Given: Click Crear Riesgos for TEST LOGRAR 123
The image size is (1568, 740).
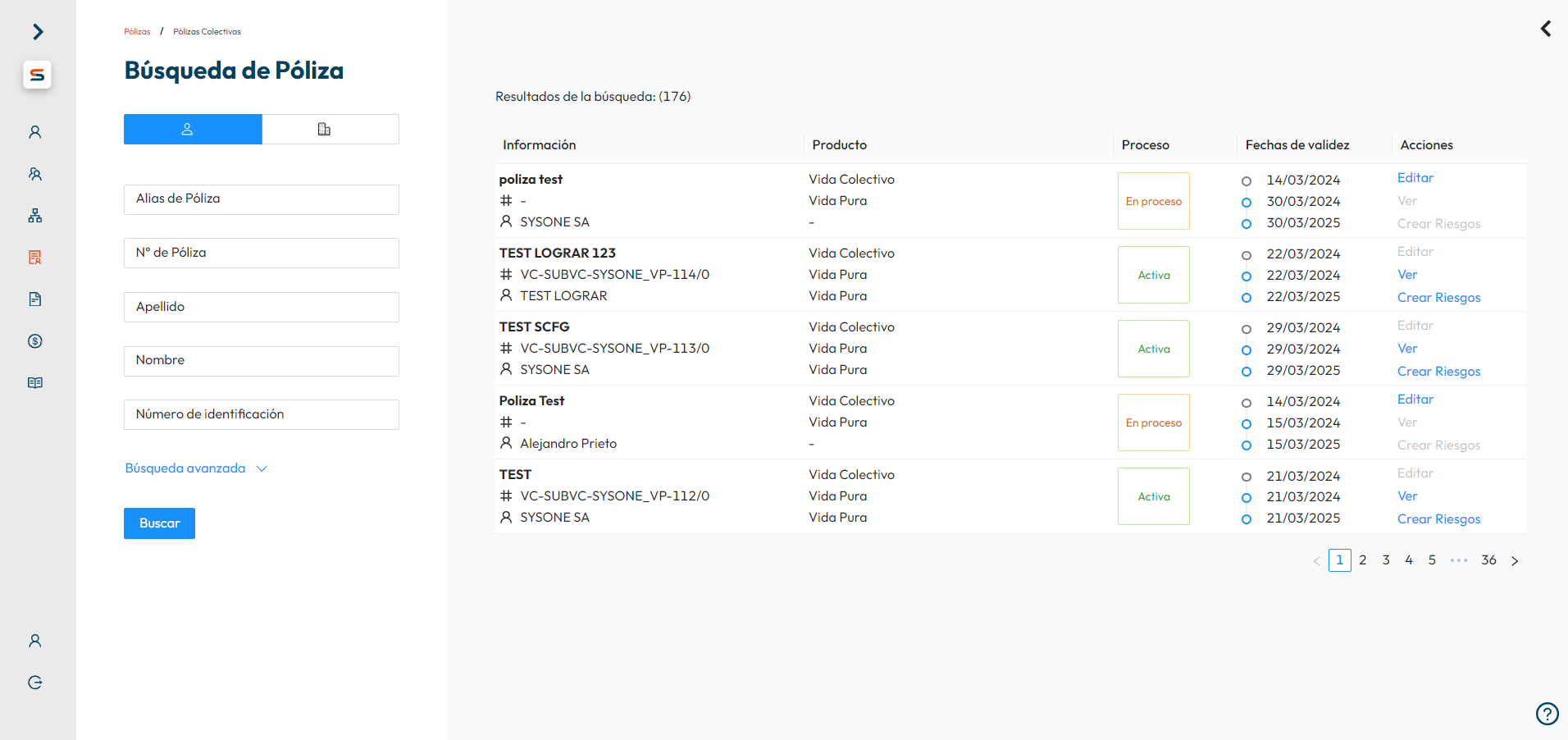Looking at the screenshot, I should [x=1438, y=298].
